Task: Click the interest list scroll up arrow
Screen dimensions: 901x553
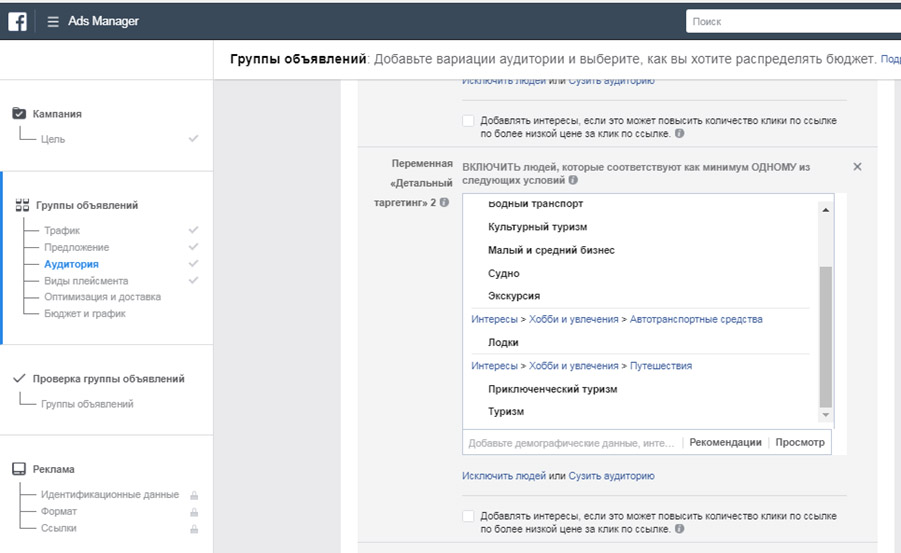Action: [826, 210]
